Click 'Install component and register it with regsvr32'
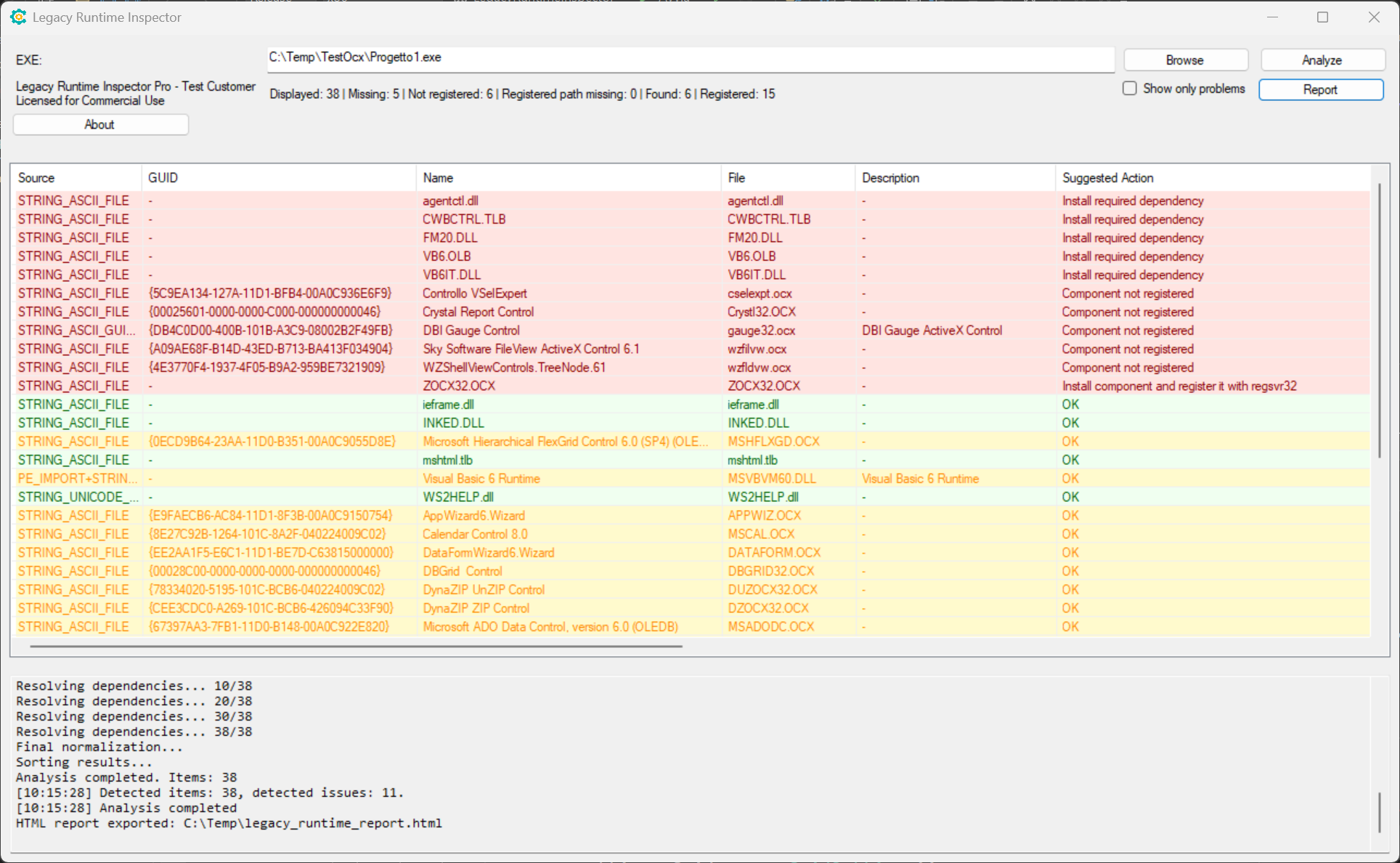This screenshot has width=1400, height=863. 1179,386
